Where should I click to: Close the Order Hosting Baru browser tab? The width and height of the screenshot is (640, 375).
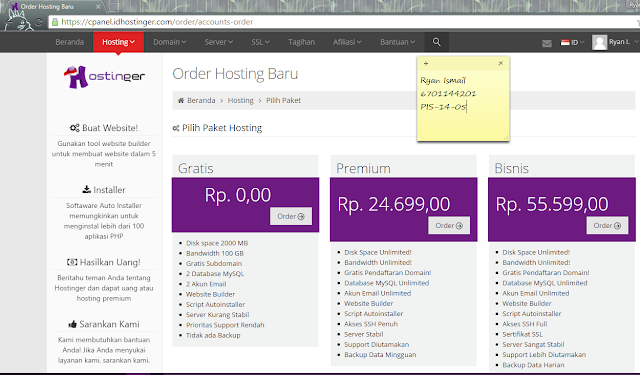coord(98,7)
